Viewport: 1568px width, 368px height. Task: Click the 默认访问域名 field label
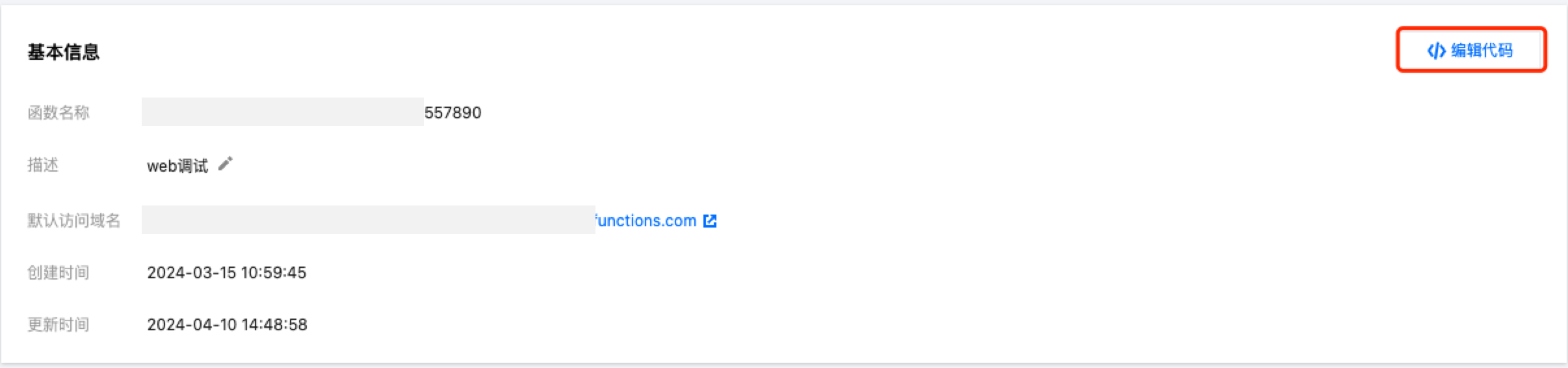pyautogui.click(x=73, y=221)
